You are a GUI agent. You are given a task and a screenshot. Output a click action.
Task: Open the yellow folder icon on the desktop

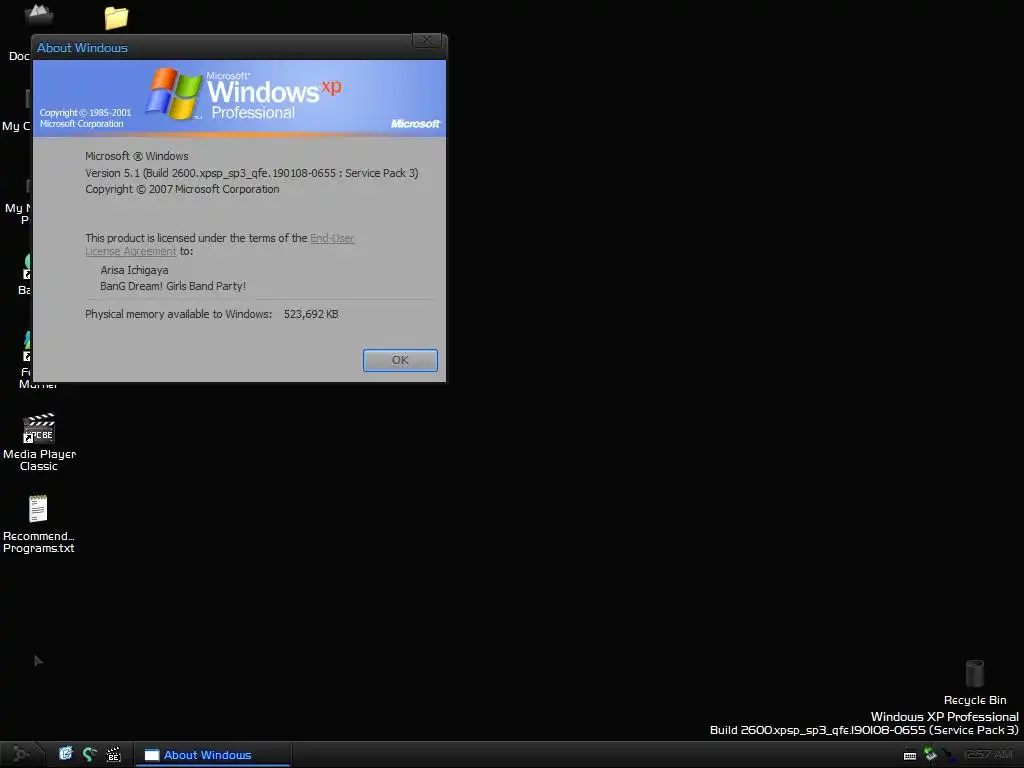coord(116,18)
